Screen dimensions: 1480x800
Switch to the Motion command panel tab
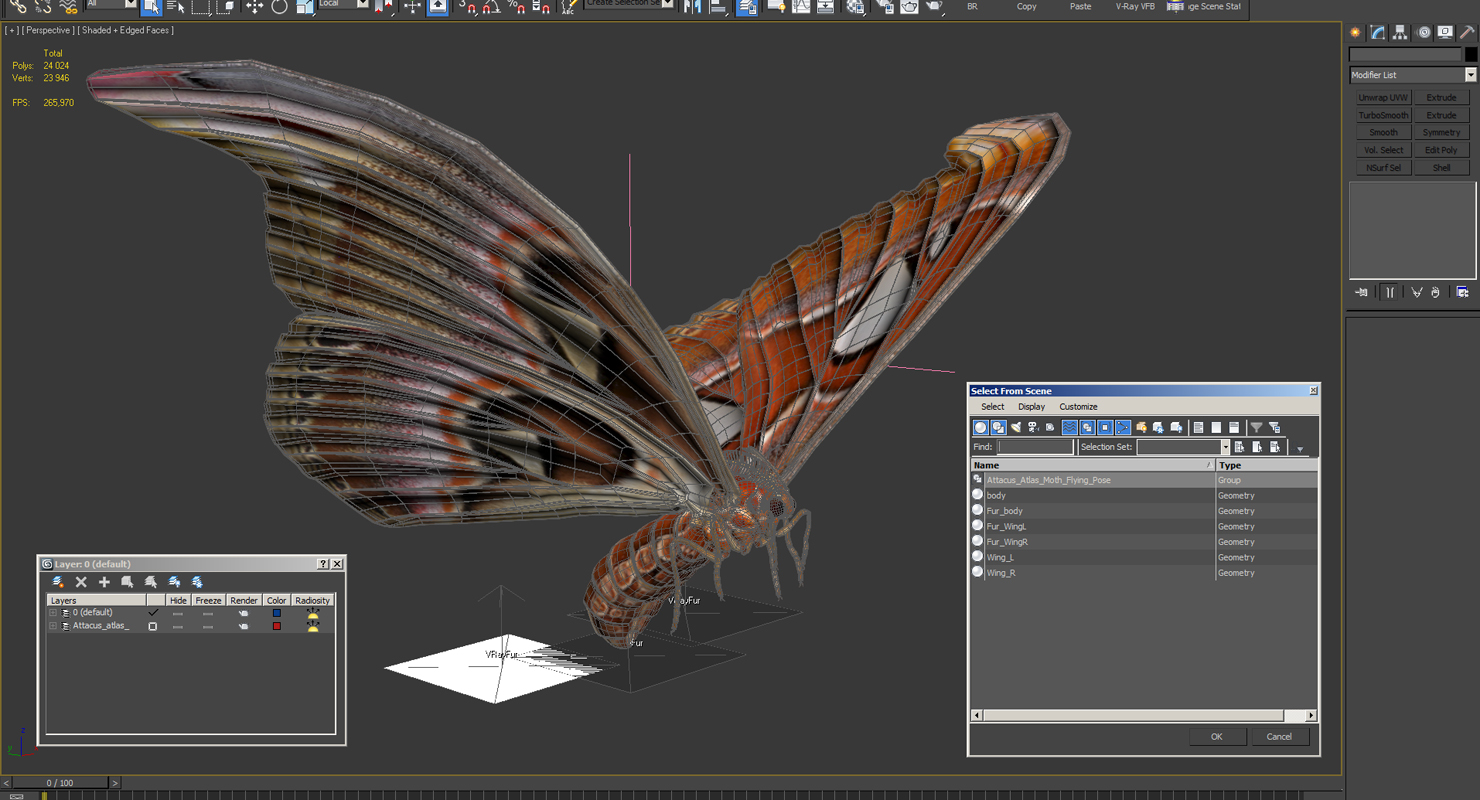tap(1423, 33)
